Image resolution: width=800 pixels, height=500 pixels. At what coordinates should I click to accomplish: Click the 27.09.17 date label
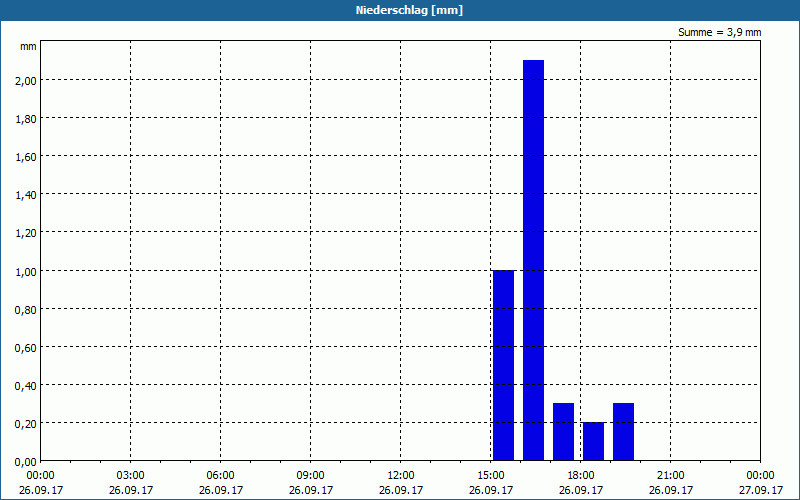(761, 490)
